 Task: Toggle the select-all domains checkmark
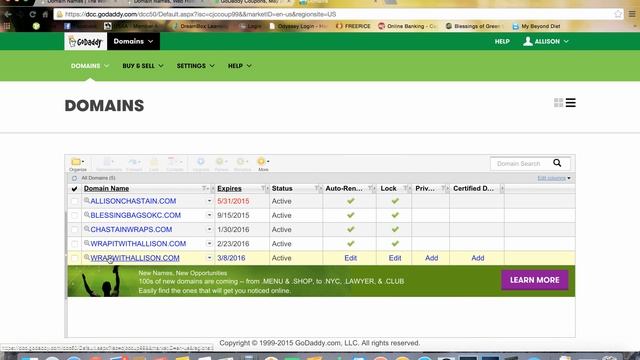(74, 189)
